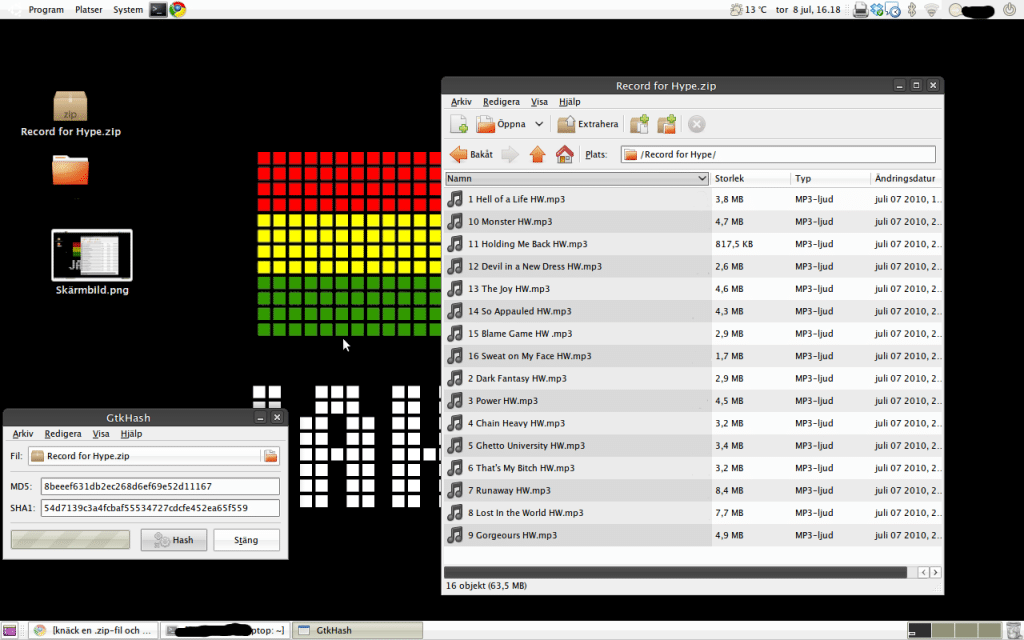Click the add folder to archive icon

[x=667, y=124]
